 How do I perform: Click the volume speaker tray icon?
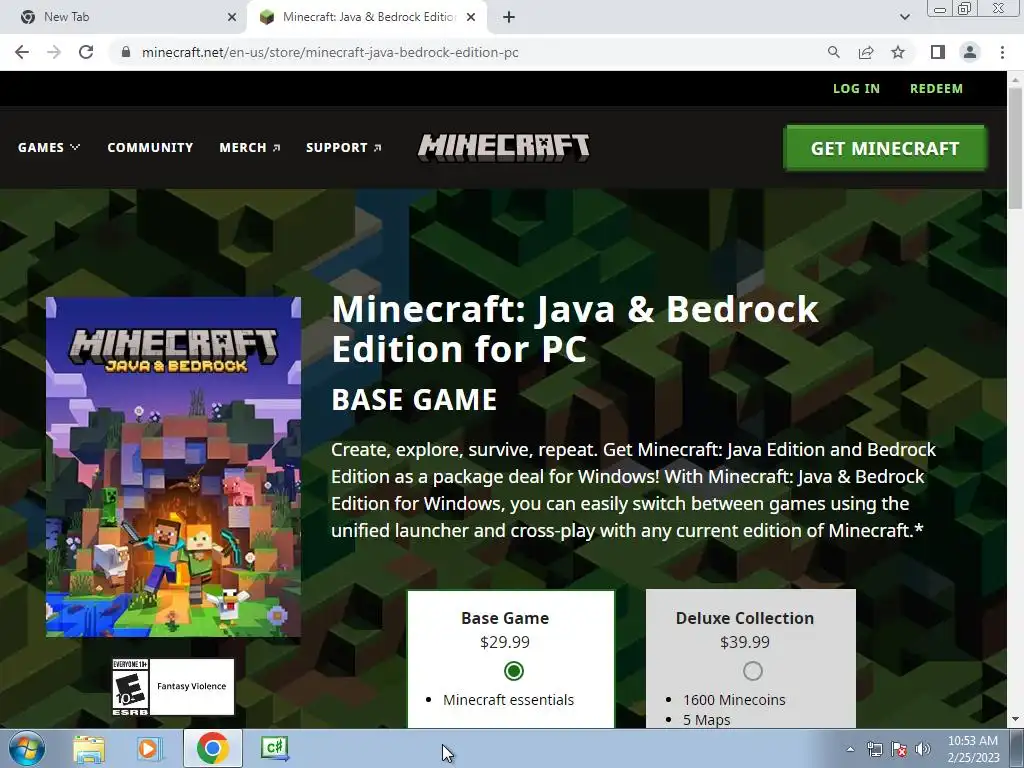(923, 749)
